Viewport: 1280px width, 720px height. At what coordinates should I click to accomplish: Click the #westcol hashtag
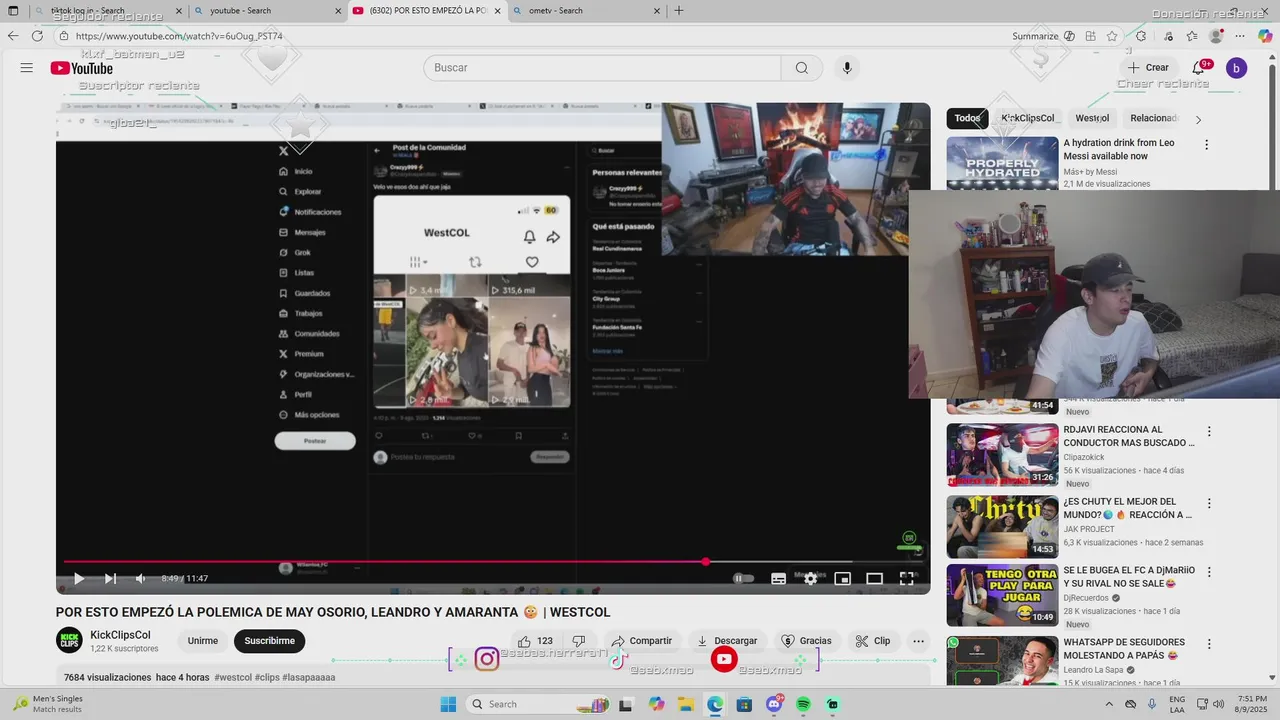(233, 677)
